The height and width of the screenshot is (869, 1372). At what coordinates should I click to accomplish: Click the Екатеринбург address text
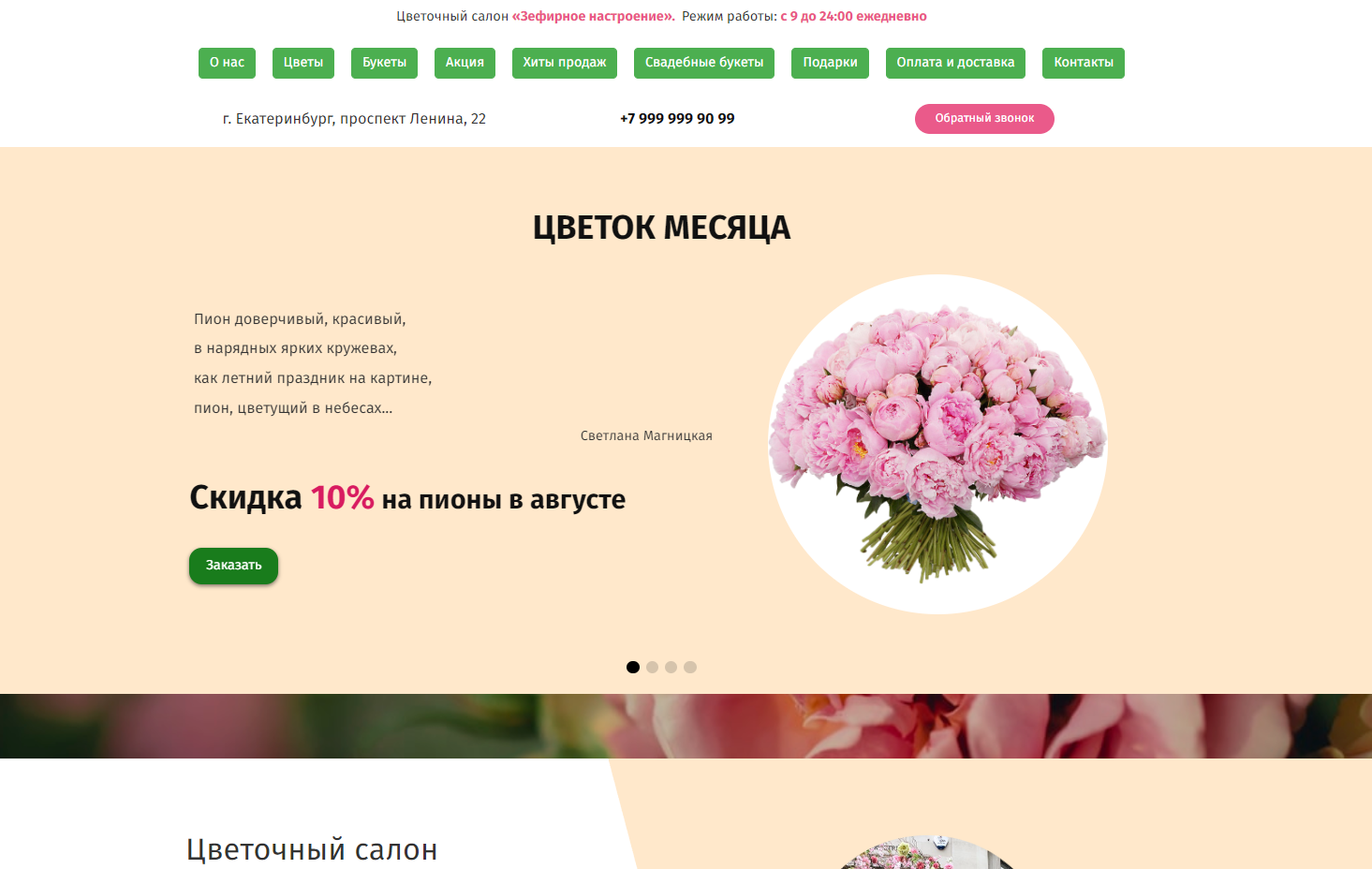(x=354, y=119)
